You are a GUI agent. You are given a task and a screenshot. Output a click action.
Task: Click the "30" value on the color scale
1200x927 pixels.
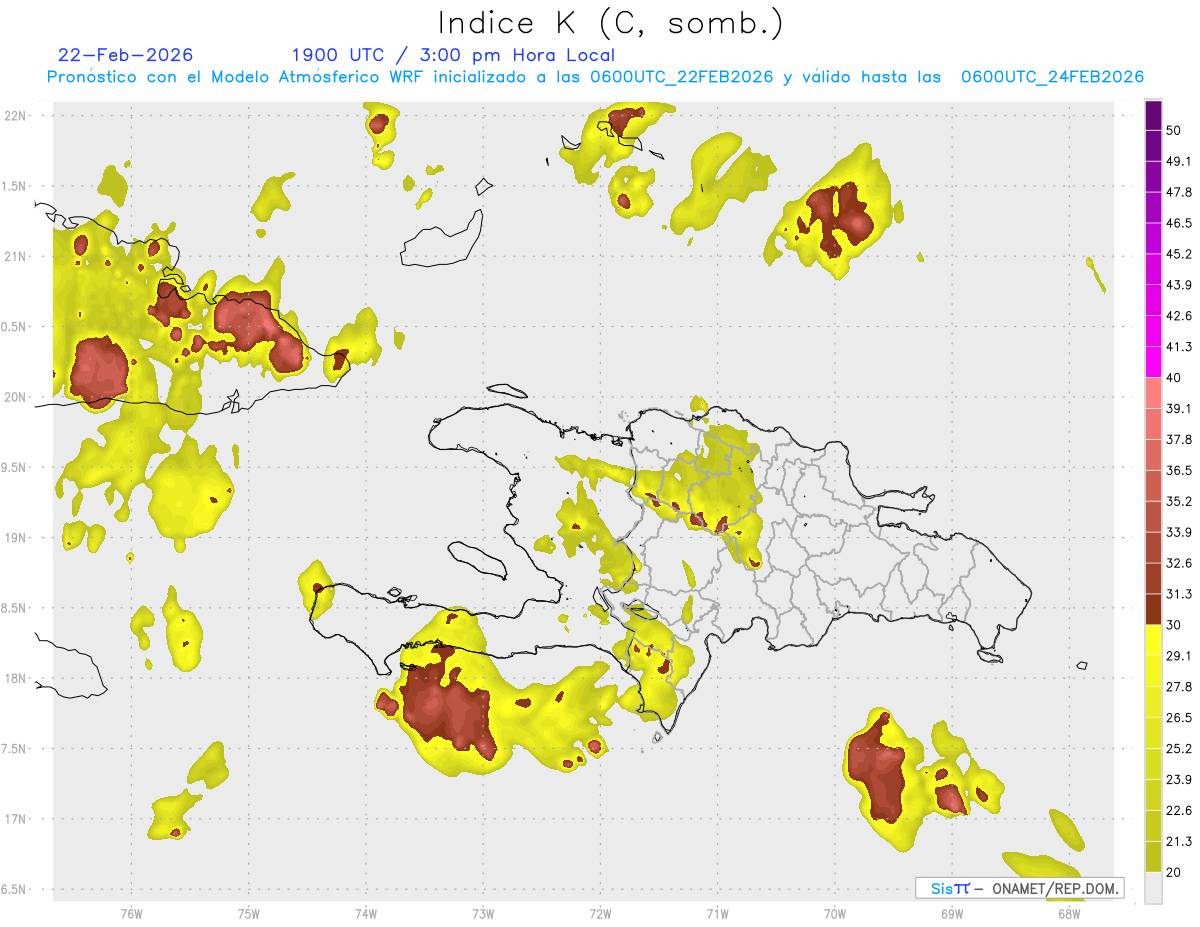click(x=1175, y=626)
